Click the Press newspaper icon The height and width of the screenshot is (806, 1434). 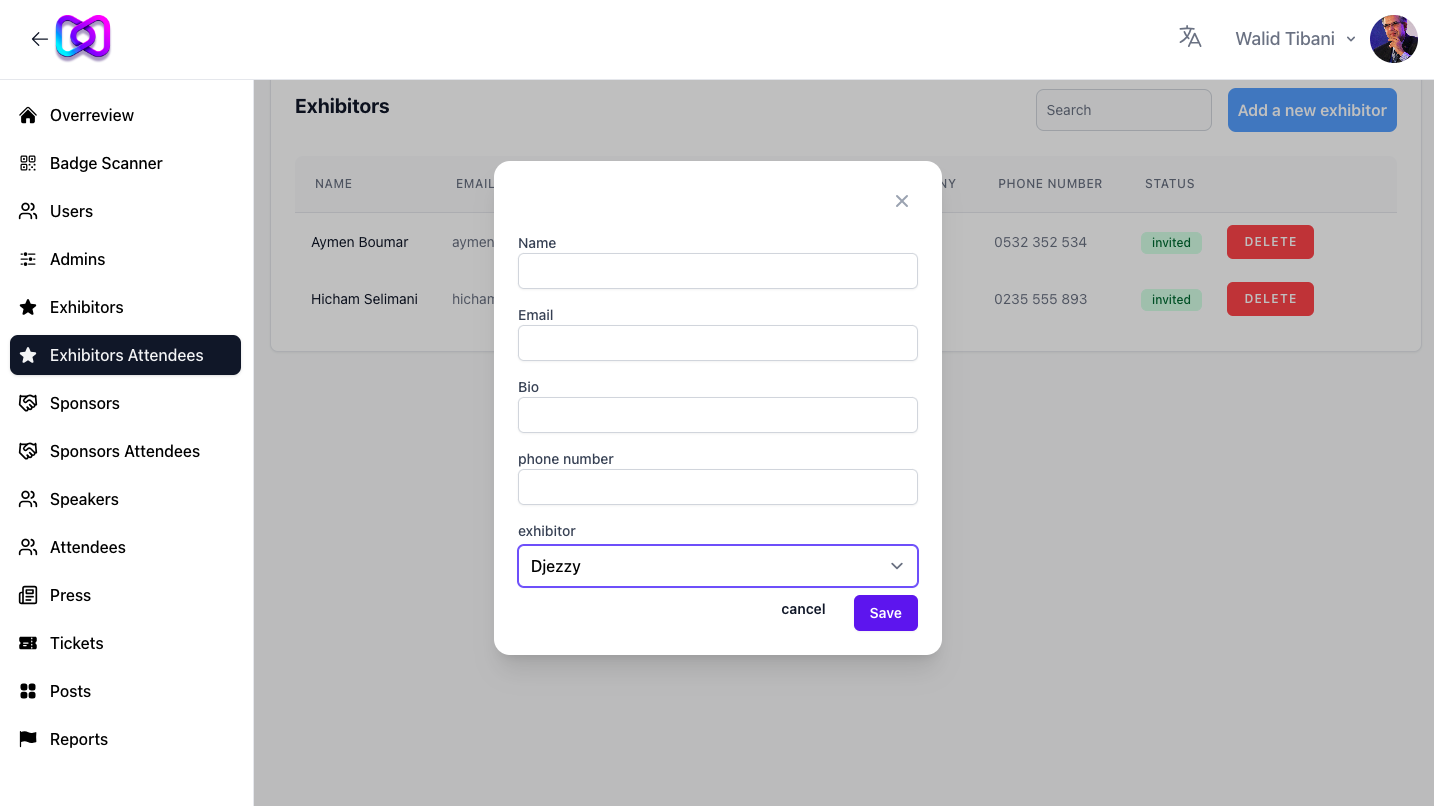pos(28,595)
